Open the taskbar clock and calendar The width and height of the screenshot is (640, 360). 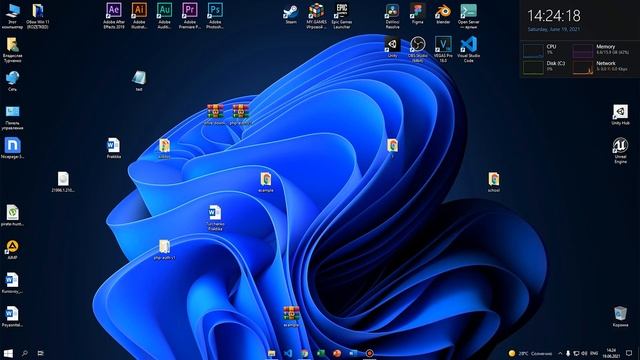coord(611,353)
